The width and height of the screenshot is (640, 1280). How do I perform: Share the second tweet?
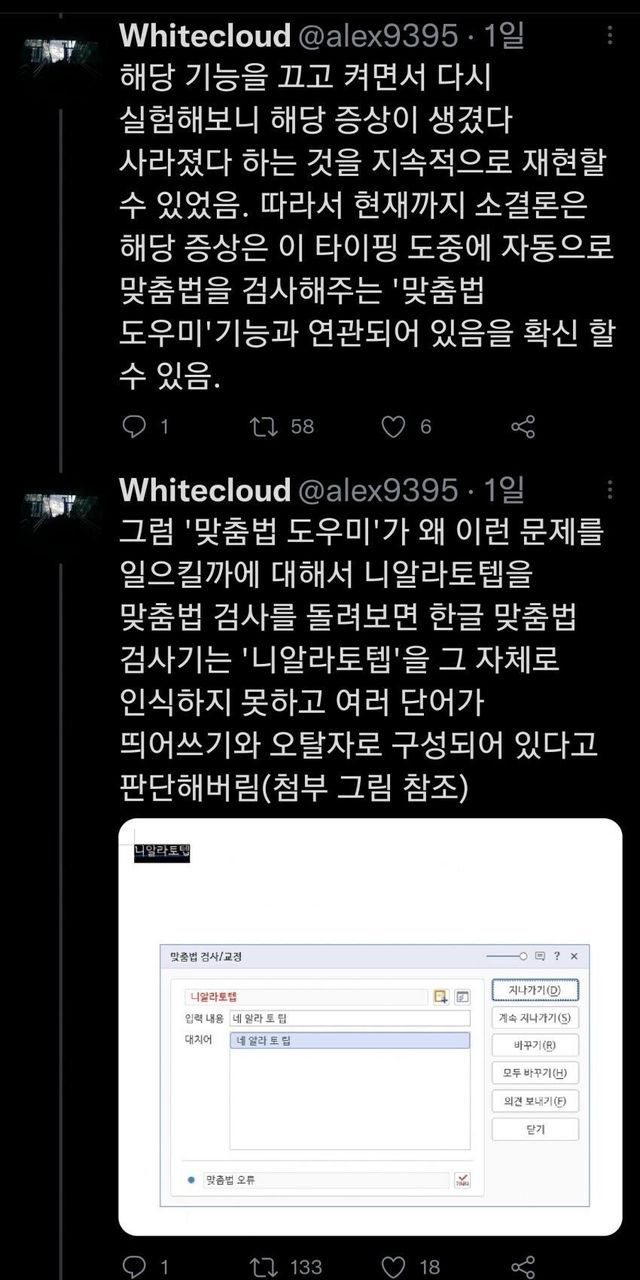(523, 1266)
